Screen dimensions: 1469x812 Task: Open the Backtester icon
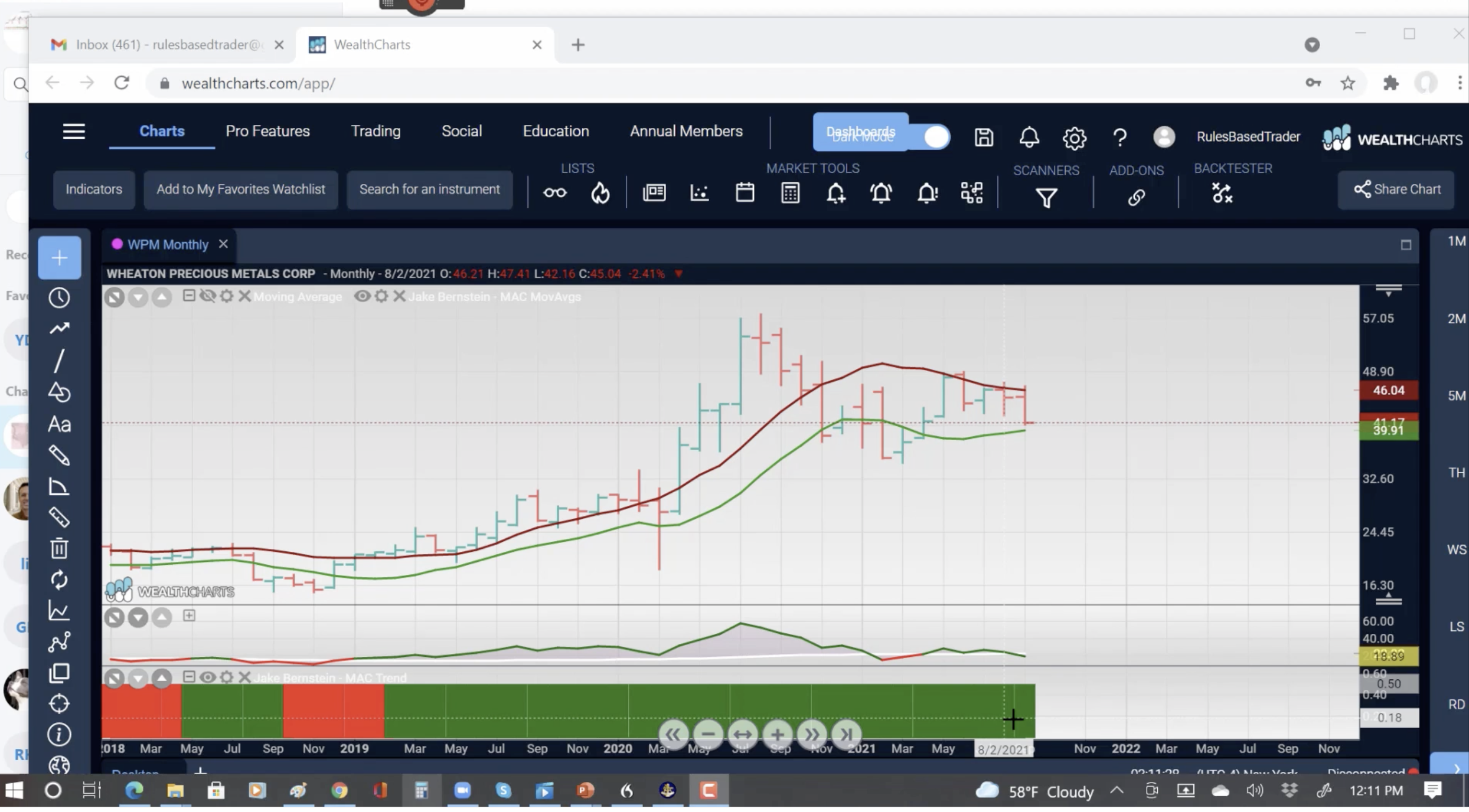pyautogui.click(x=1222, y=193)
